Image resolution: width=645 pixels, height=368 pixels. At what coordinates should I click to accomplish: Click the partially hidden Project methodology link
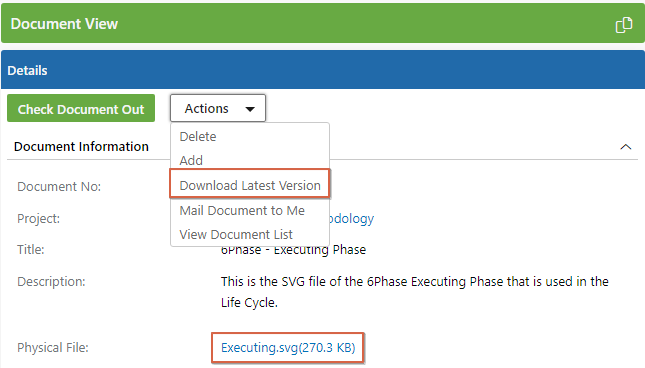[x=352, y=219]
